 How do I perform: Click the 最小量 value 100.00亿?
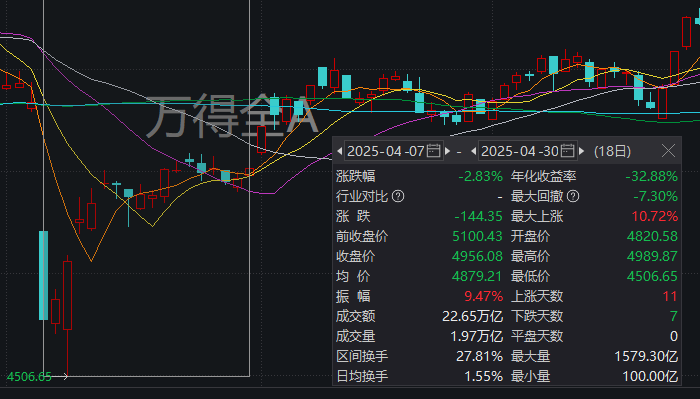coord(650,376)
